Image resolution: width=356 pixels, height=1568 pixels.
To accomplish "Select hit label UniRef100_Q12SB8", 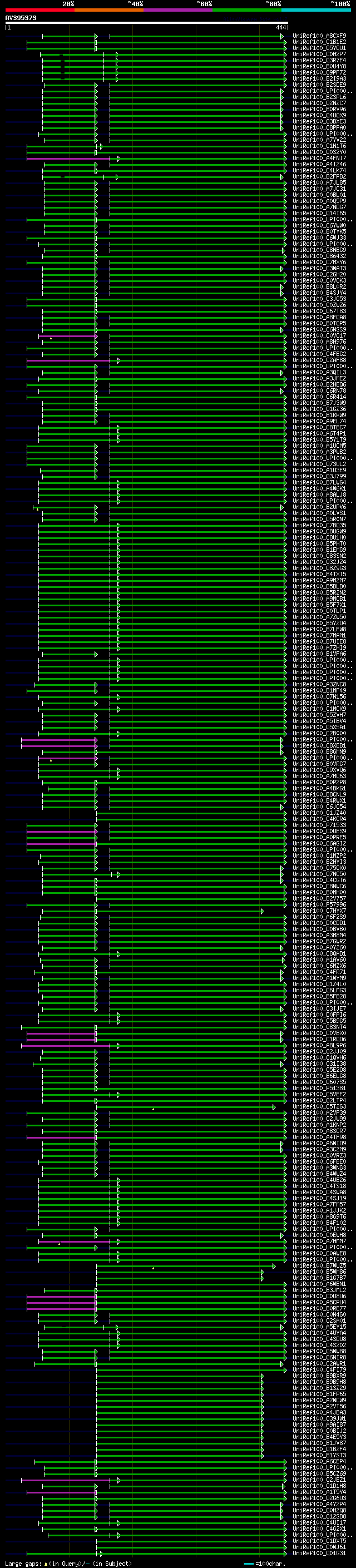I will coord(319,1516).
